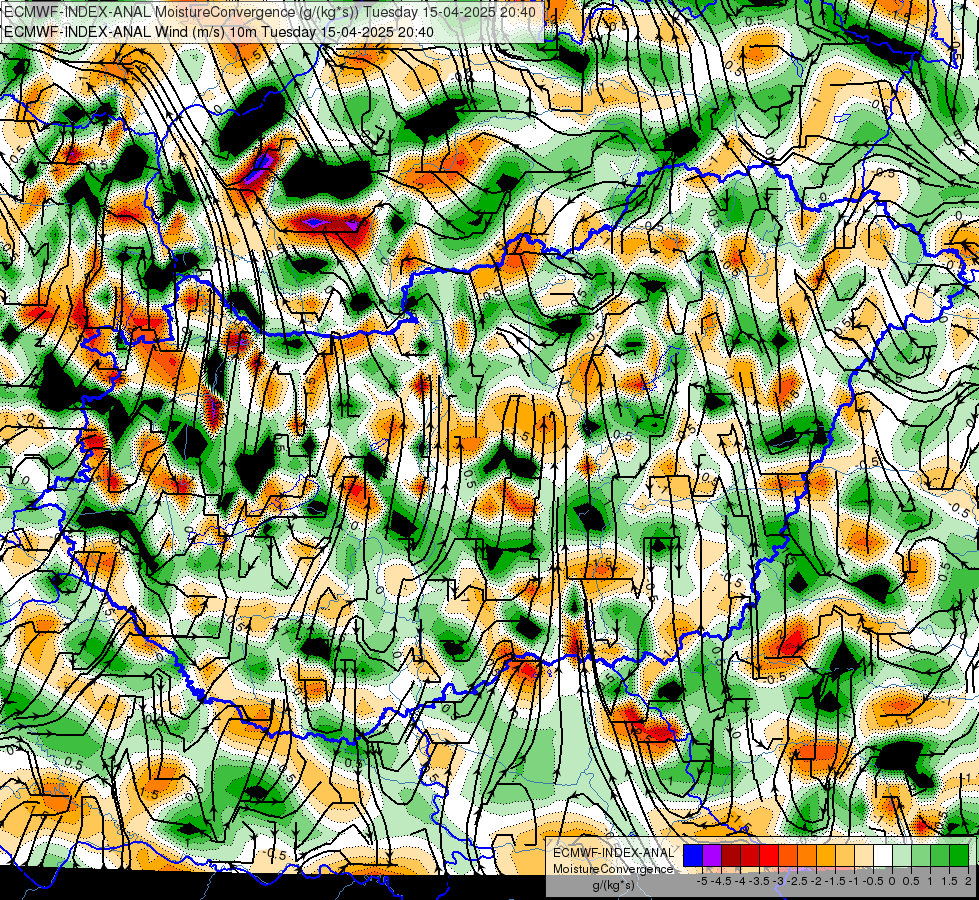
Task: Click the legend unit label g/(kg*s)
Action: tap(613, 885)
